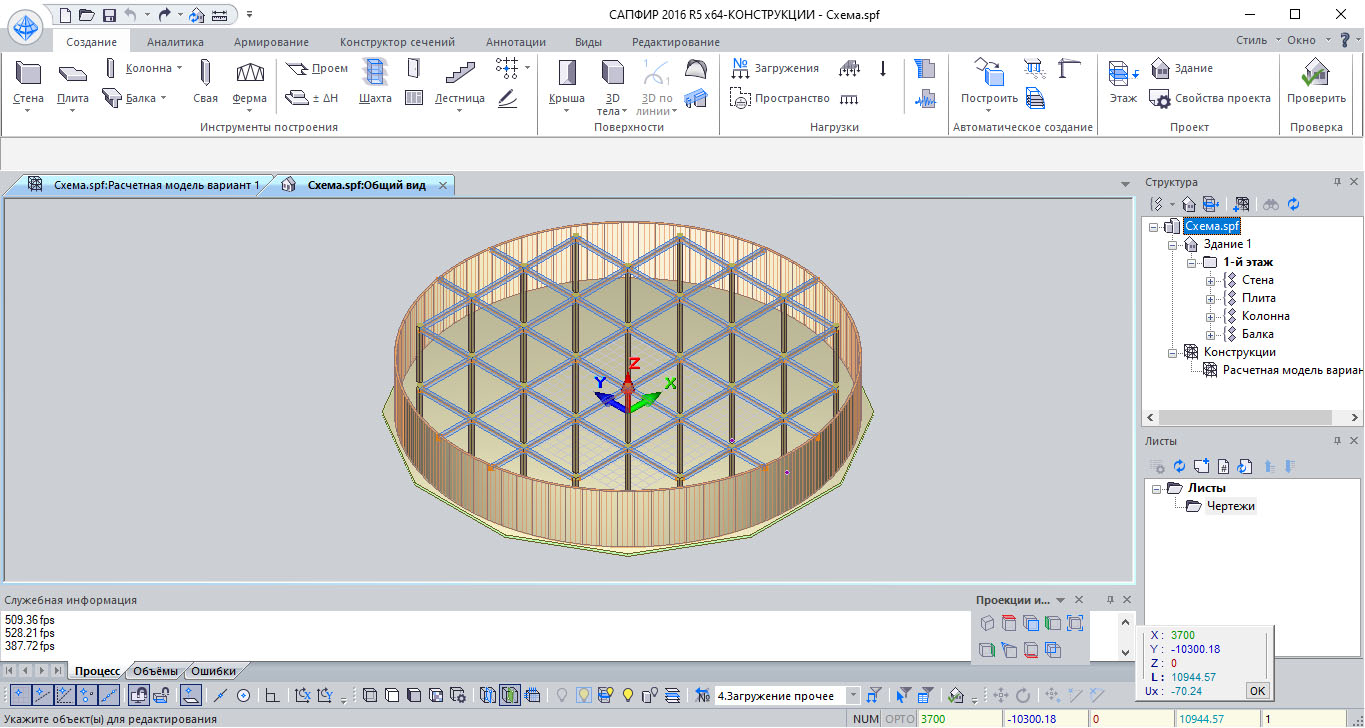Collapse the Здание 1 tree node

coord(1173,244)
